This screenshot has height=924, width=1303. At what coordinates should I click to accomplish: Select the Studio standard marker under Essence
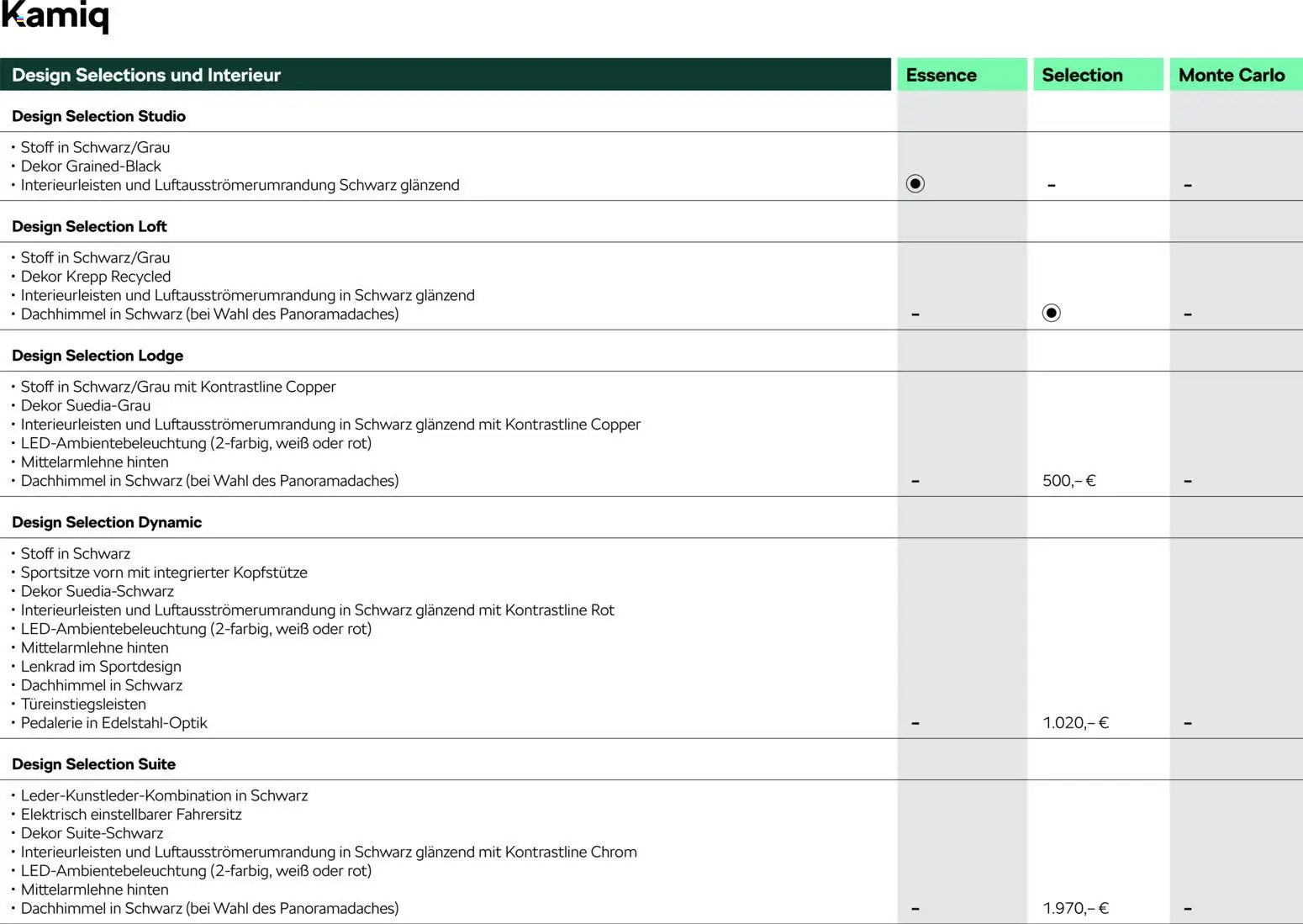tap(915, 183)
